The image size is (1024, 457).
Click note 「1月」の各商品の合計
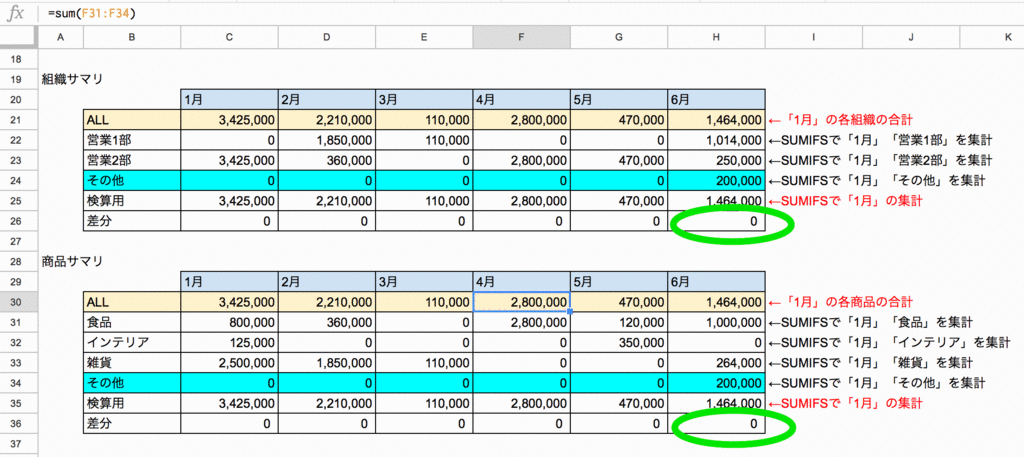click(842, 302)
